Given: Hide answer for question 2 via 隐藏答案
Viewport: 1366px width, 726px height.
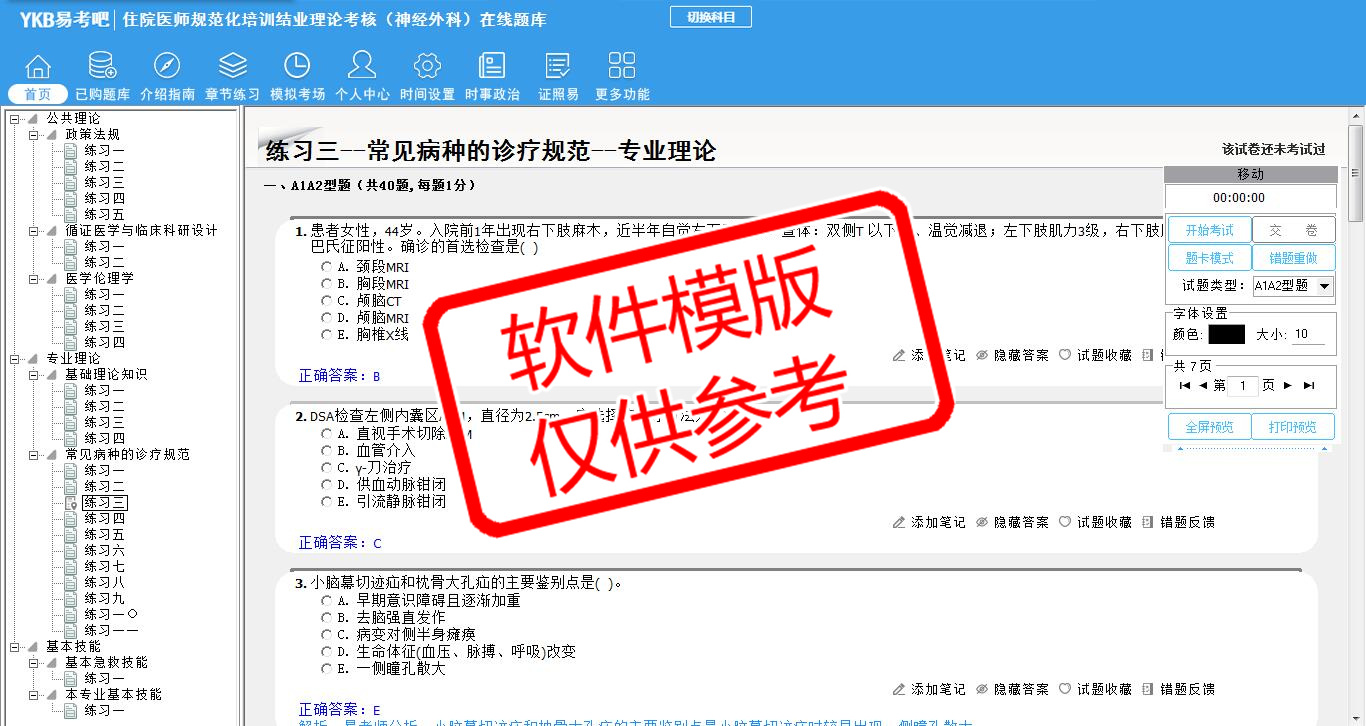Looking at the screenshot, I should tap(1012, 522).
